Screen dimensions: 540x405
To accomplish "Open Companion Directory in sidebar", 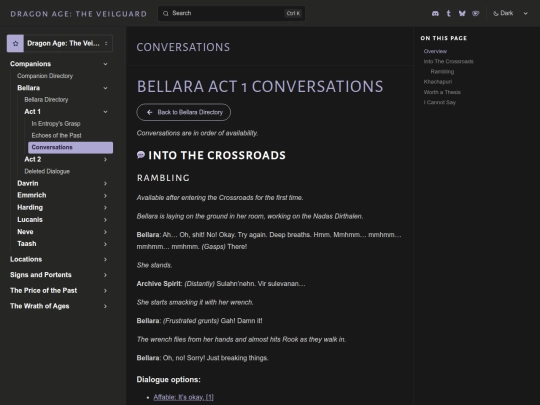I will (x=45, y=76).
